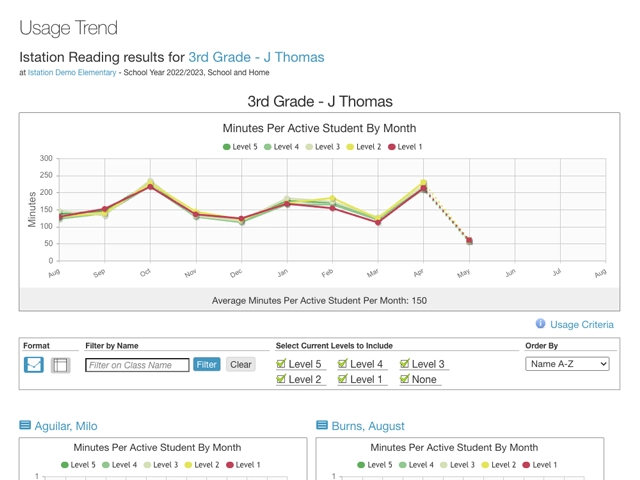This screenshot has width=640, height=480.
Task: Open Aguilar, Milo student link
Action: [x=66, y=426]
